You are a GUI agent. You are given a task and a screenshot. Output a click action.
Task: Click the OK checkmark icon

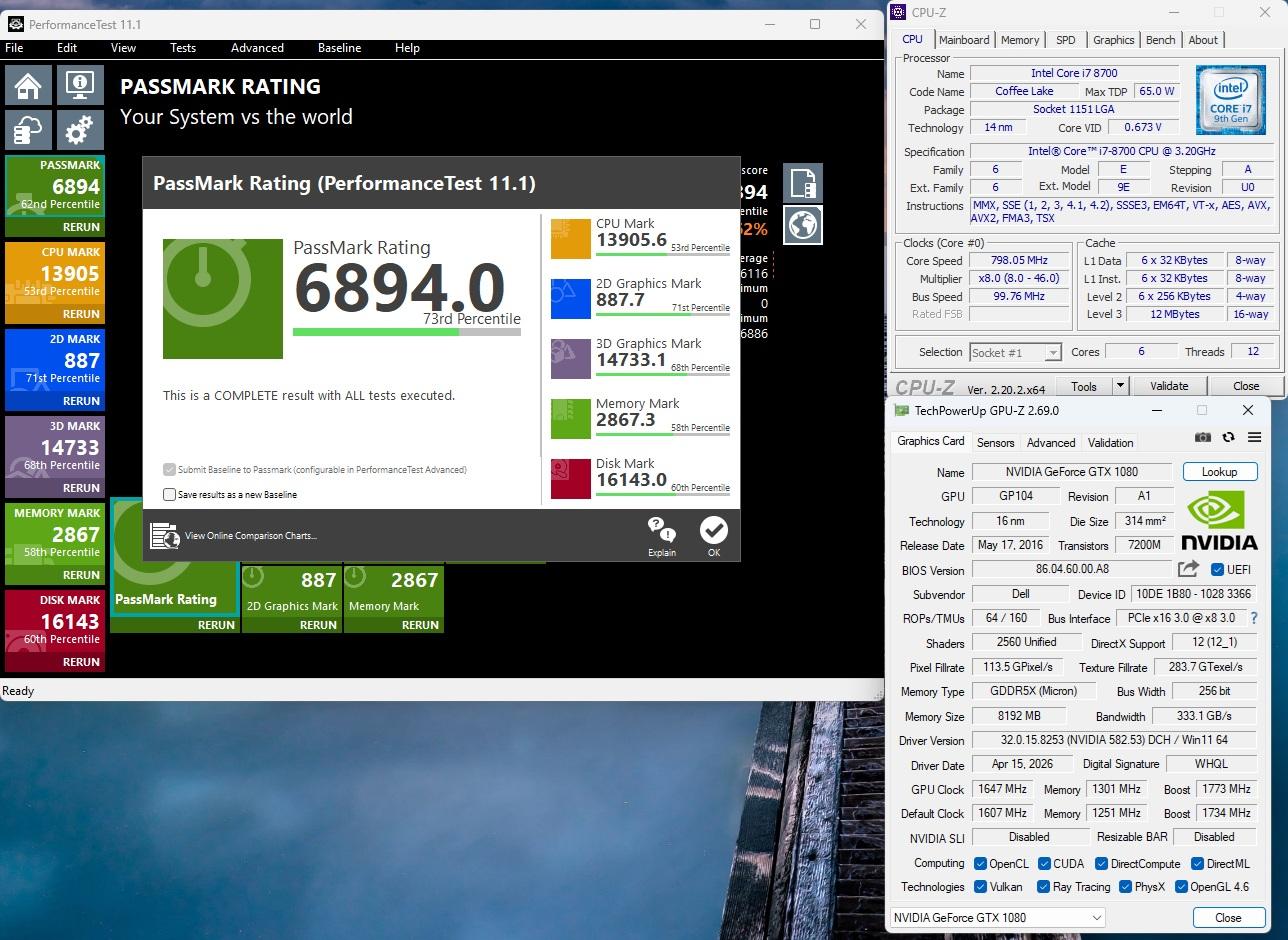coord(714,530)
